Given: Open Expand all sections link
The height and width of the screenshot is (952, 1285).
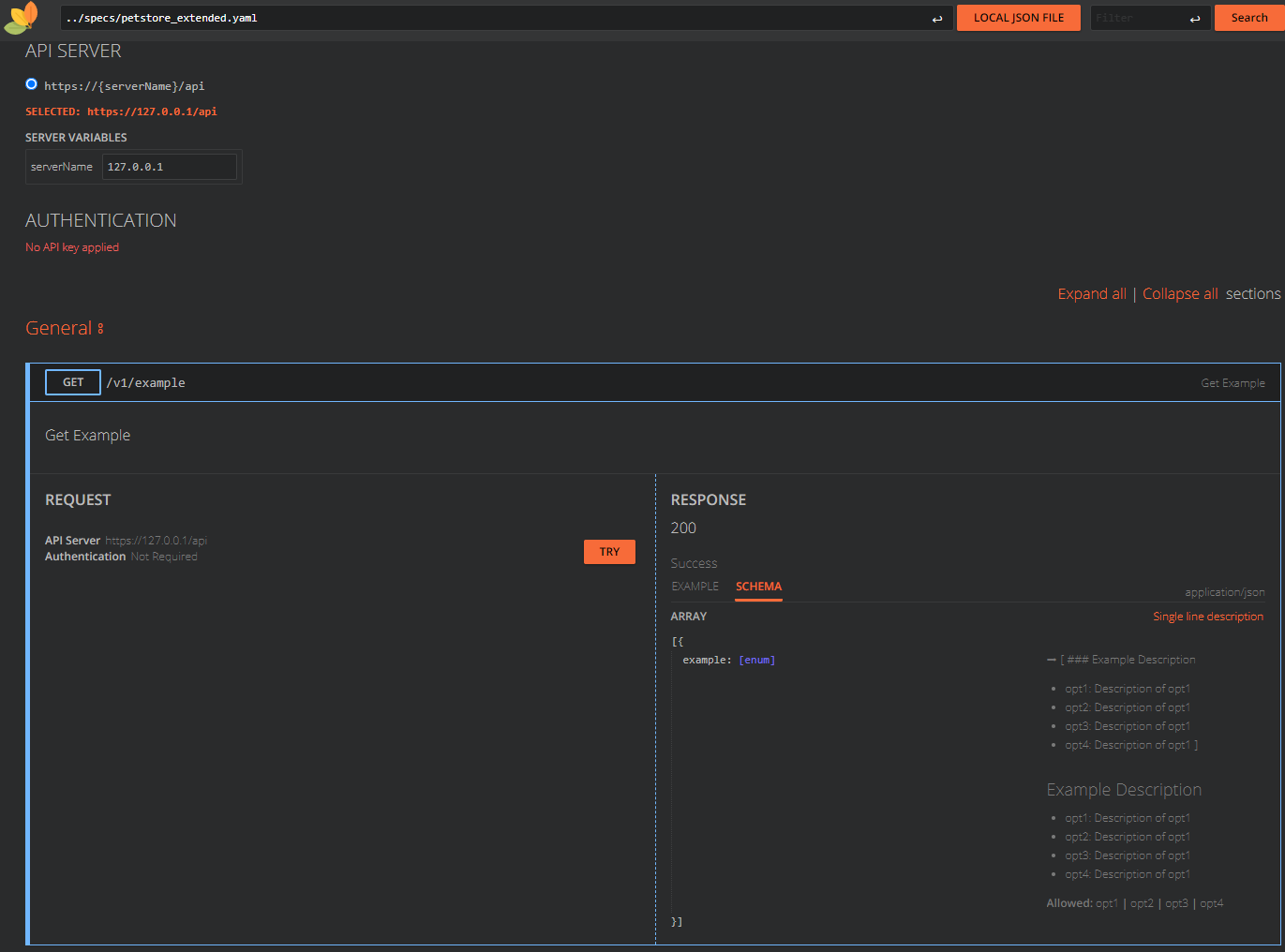Looking at the screenshot, I should point(1092,293).
